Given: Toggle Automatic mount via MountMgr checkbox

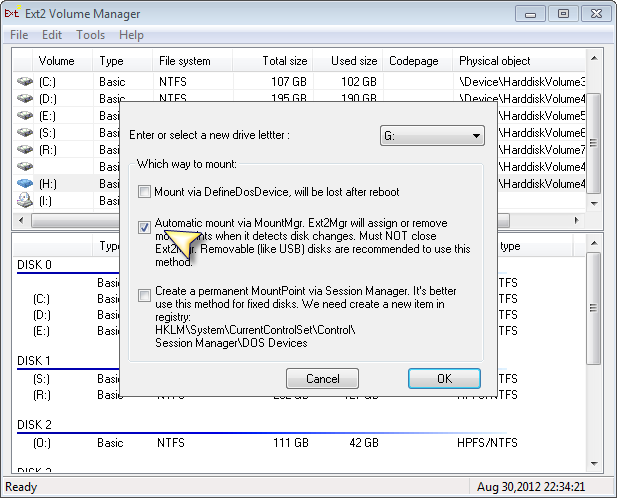Looking at the screenshot, I should point(144,227).
